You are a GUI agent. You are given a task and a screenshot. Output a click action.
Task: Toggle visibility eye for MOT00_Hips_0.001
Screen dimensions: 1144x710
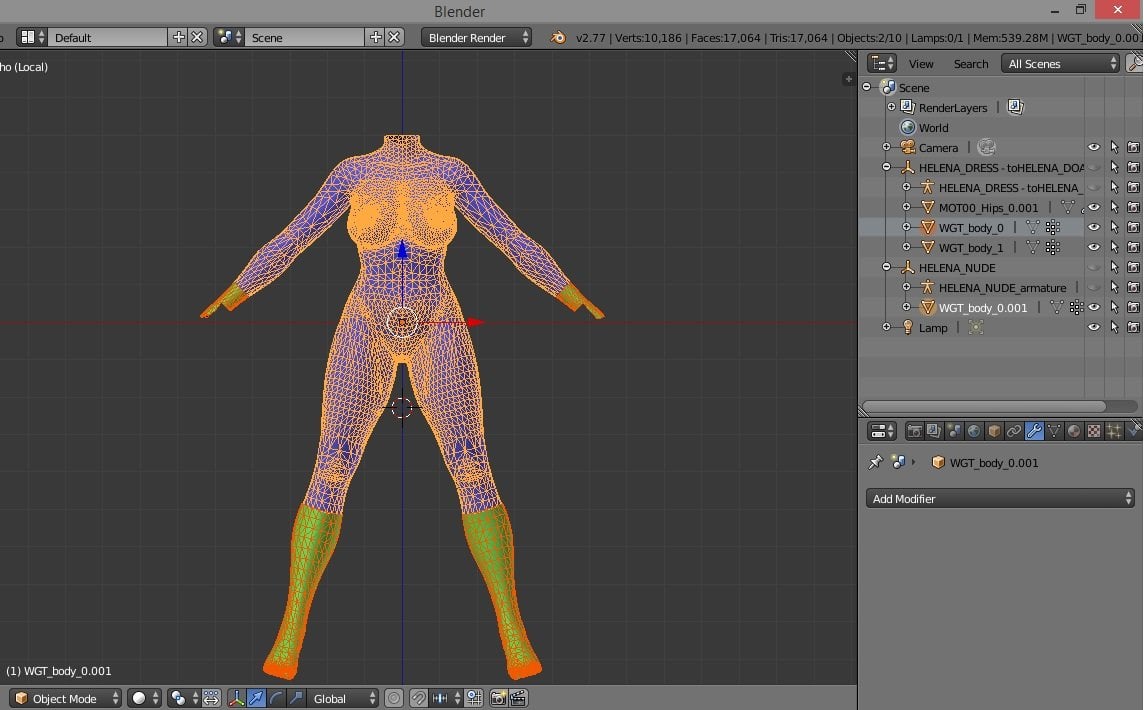point(1094,207)
